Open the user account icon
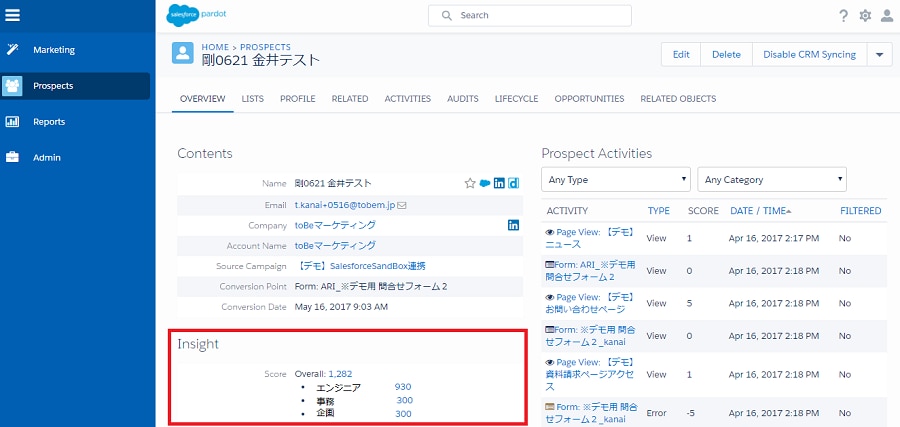 (887, 16)
